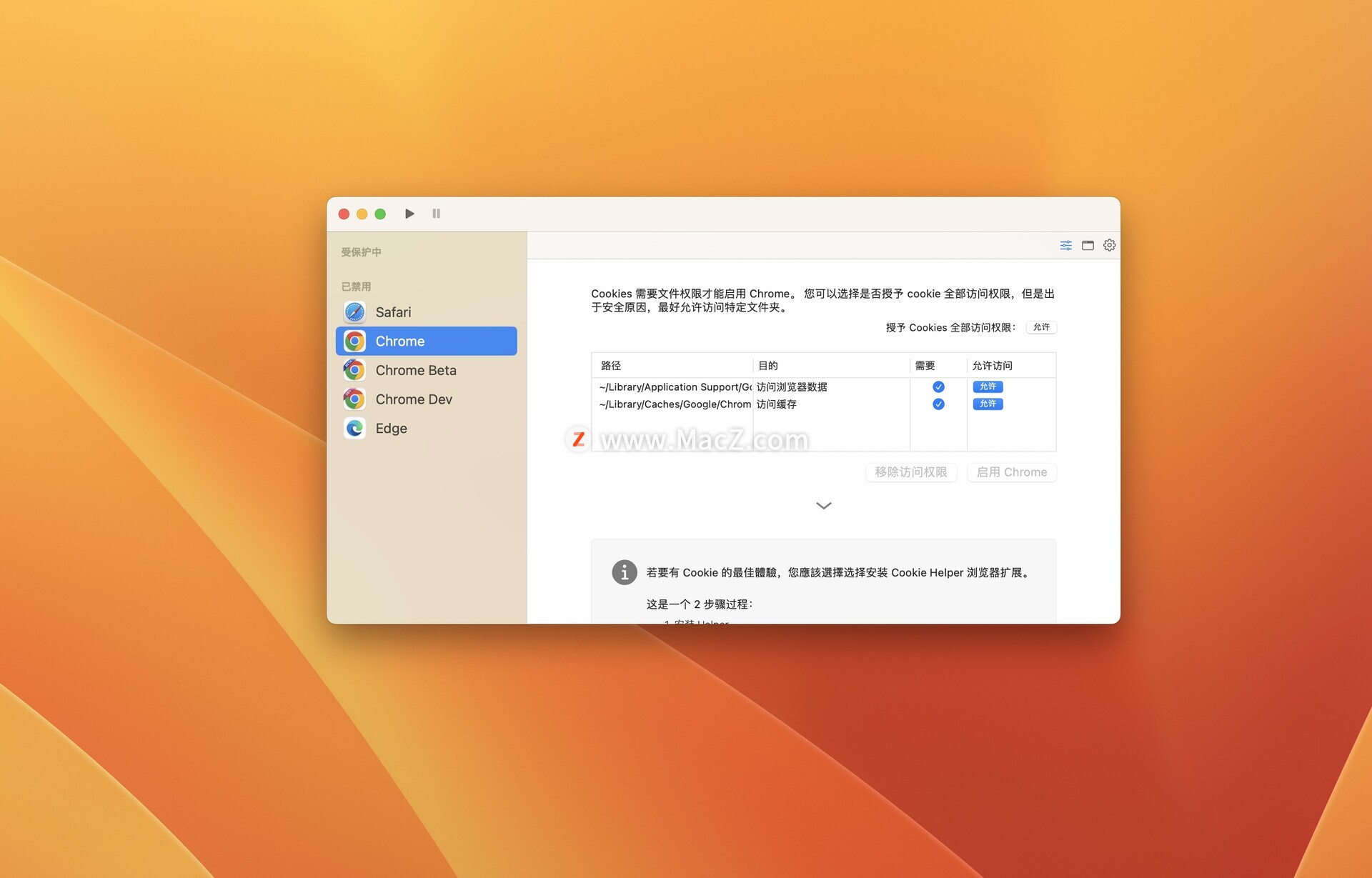
Task: Select Chrome Dev in the sidebar
Action: pyautogui.click(x=427, y=399)
